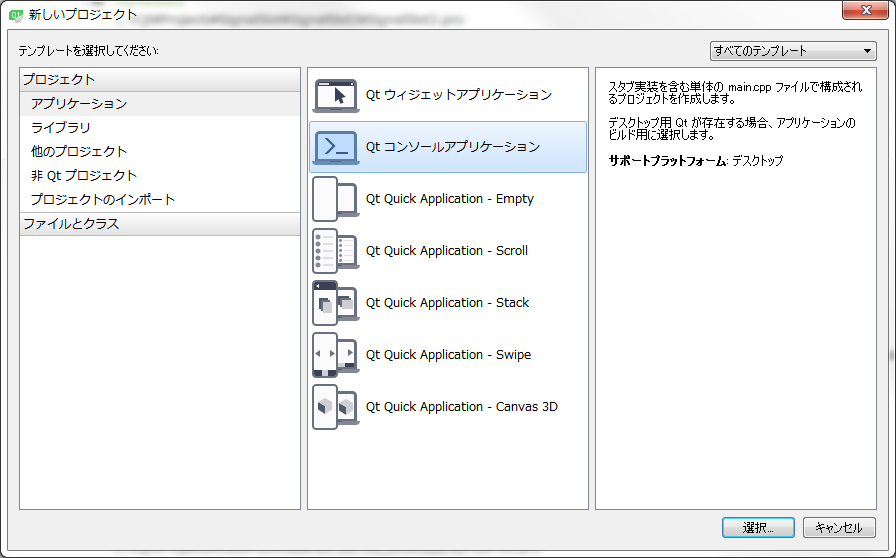Click the Qt Quick Application Empty icon
This screenshot has width=896, height=558.
336,199
